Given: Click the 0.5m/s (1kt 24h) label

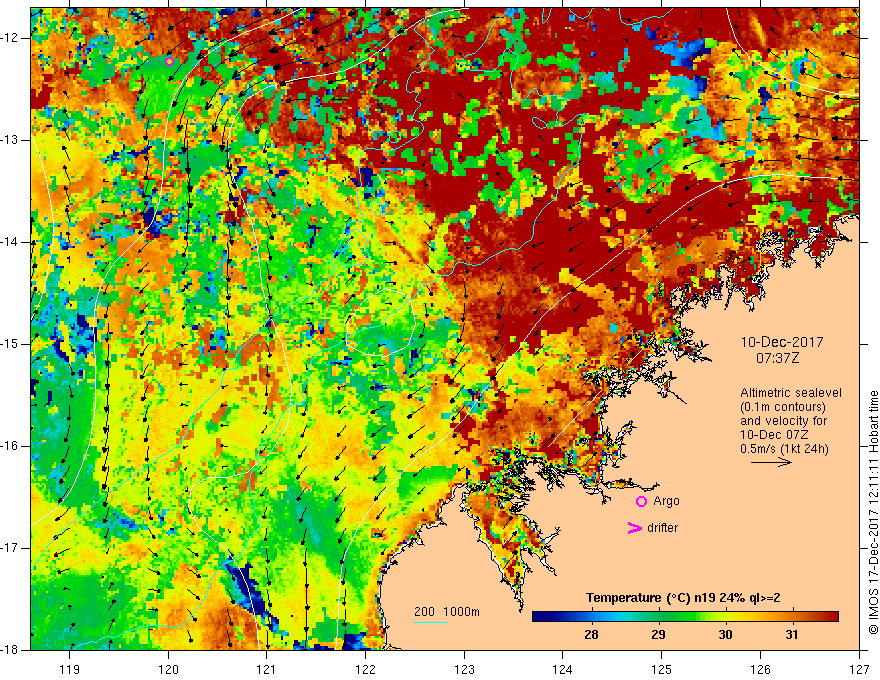Looking at the screenshot, I should (x=784, y=449).
